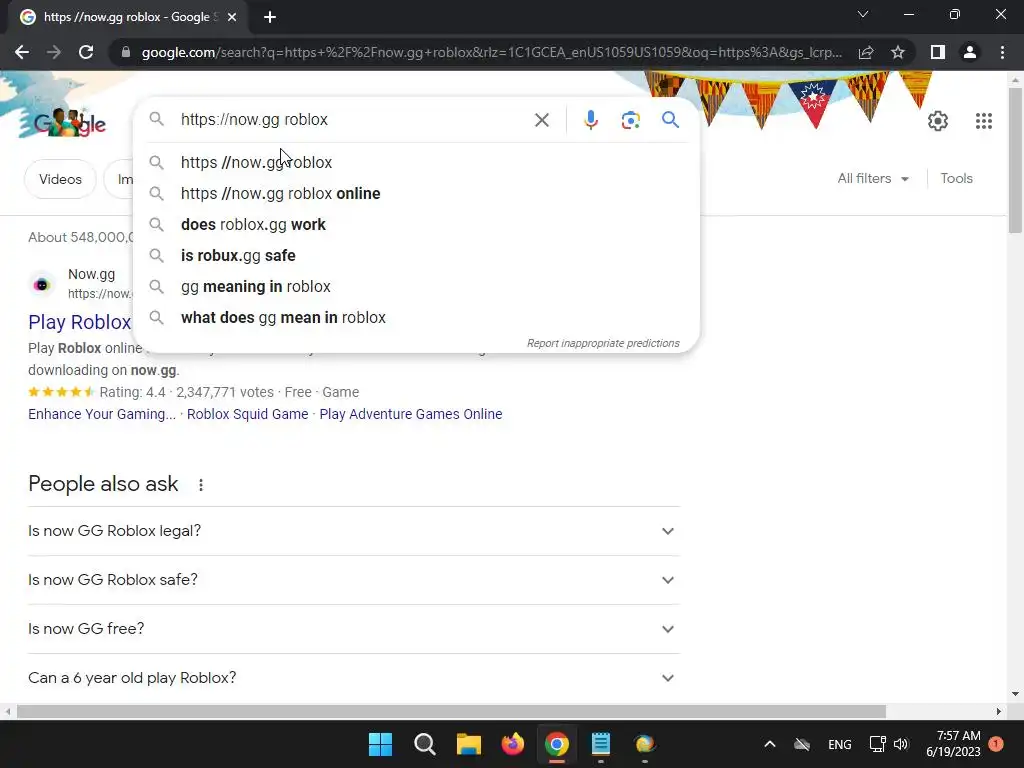Open the 'Play Roblox' result title
The width and height of the screenshot is (1024, 768).
tap(80, 322)
